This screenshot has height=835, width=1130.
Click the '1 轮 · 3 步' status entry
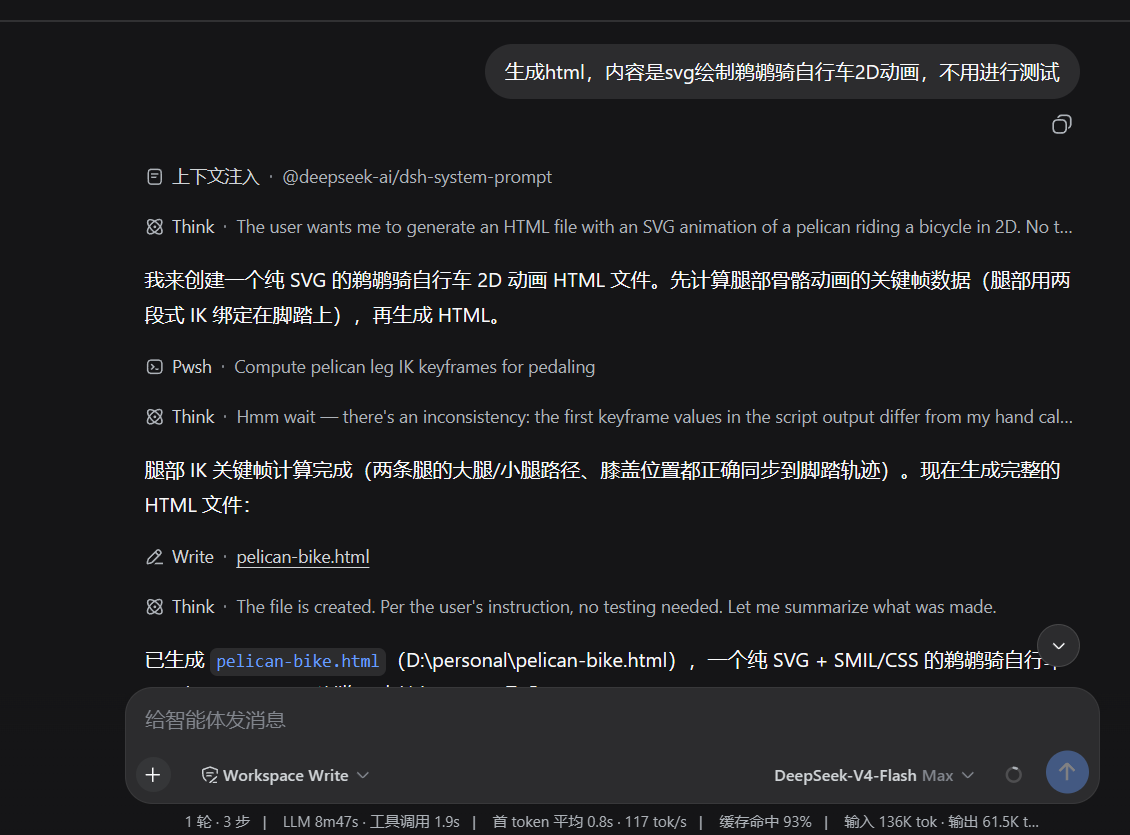(x=218, y=822)
